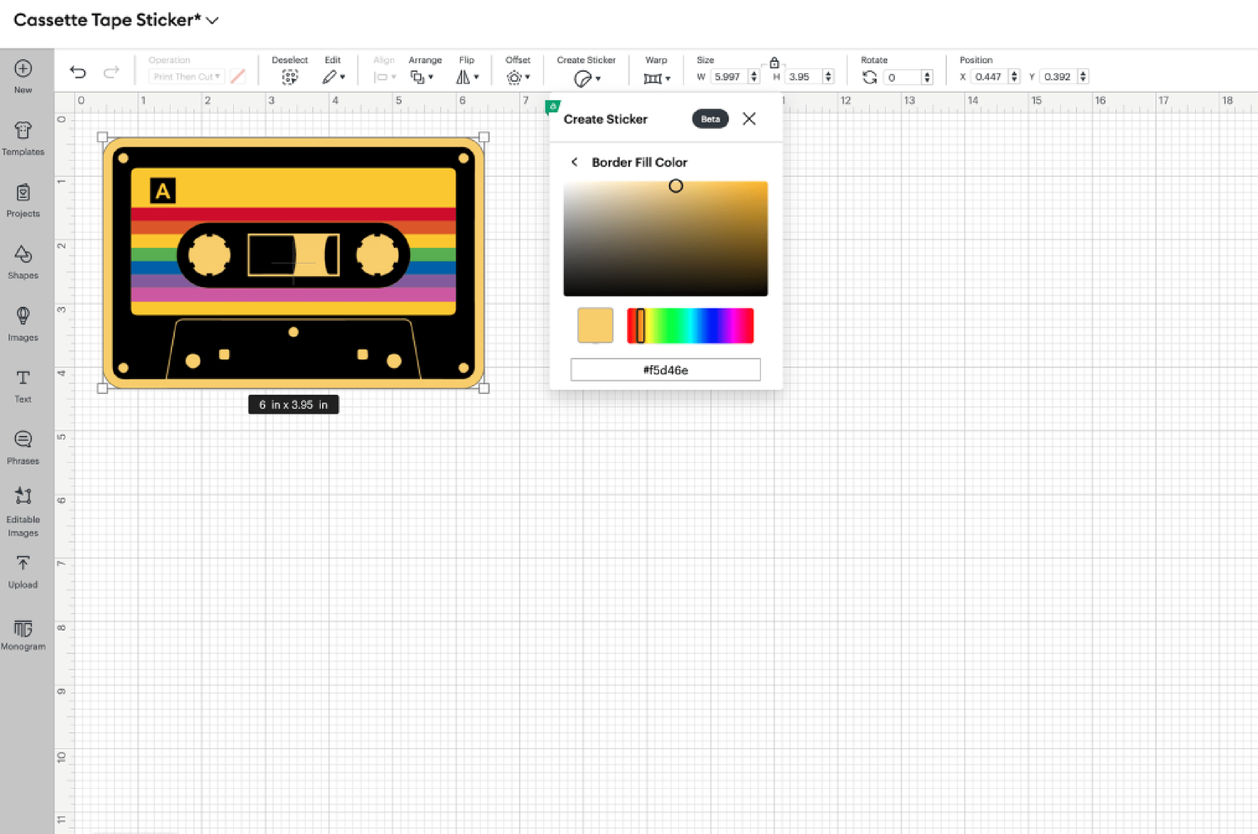Click the hex color code field
1258x834 pixels.
(x=665, y=370)
